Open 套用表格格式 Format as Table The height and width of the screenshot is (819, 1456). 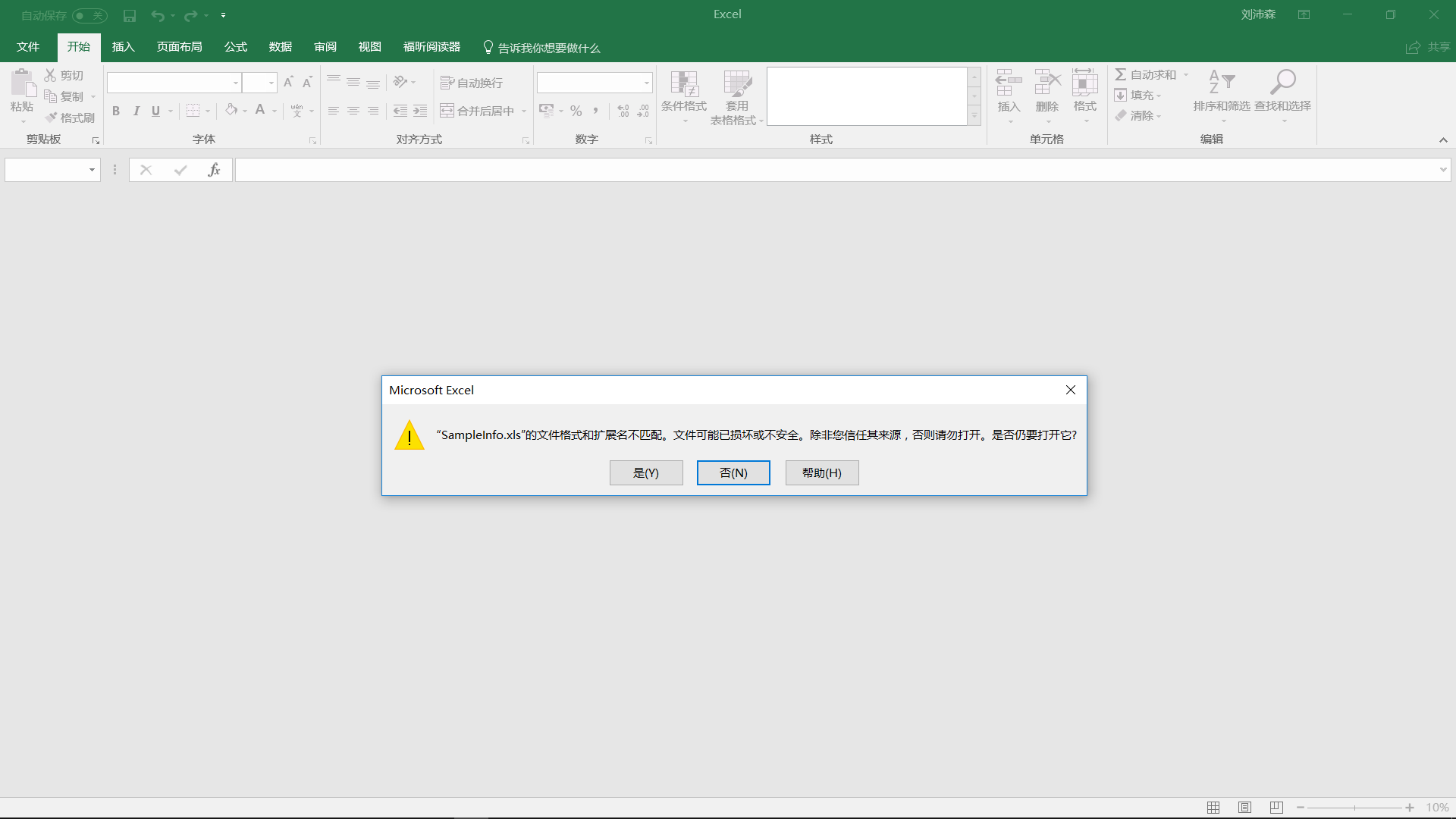click(x=736, y=97)
